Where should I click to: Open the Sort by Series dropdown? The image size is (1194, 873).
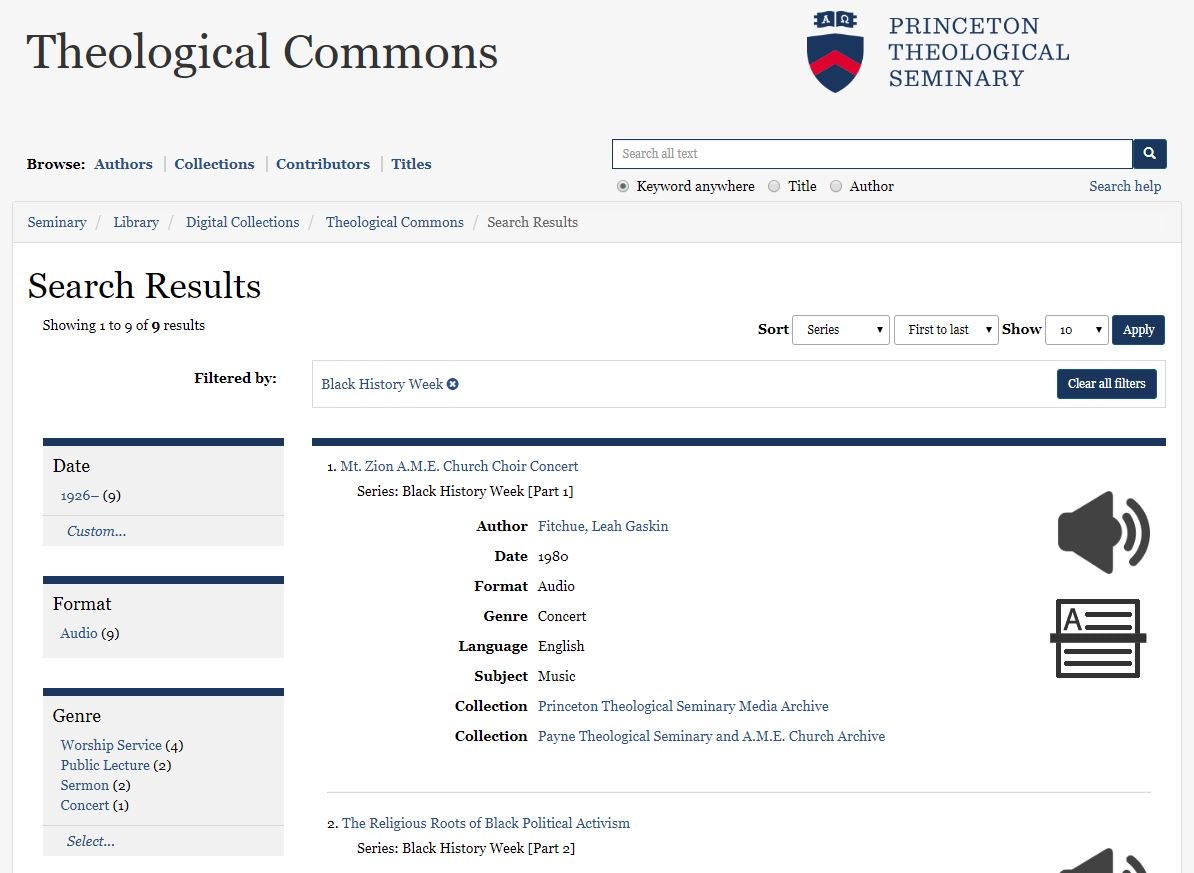(x=841, y=330)
